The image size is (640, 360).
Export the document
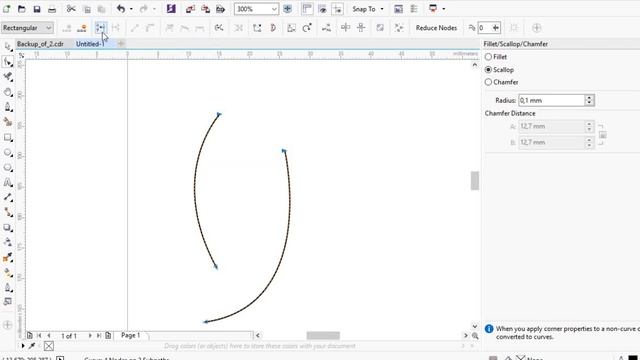[205, 9]
